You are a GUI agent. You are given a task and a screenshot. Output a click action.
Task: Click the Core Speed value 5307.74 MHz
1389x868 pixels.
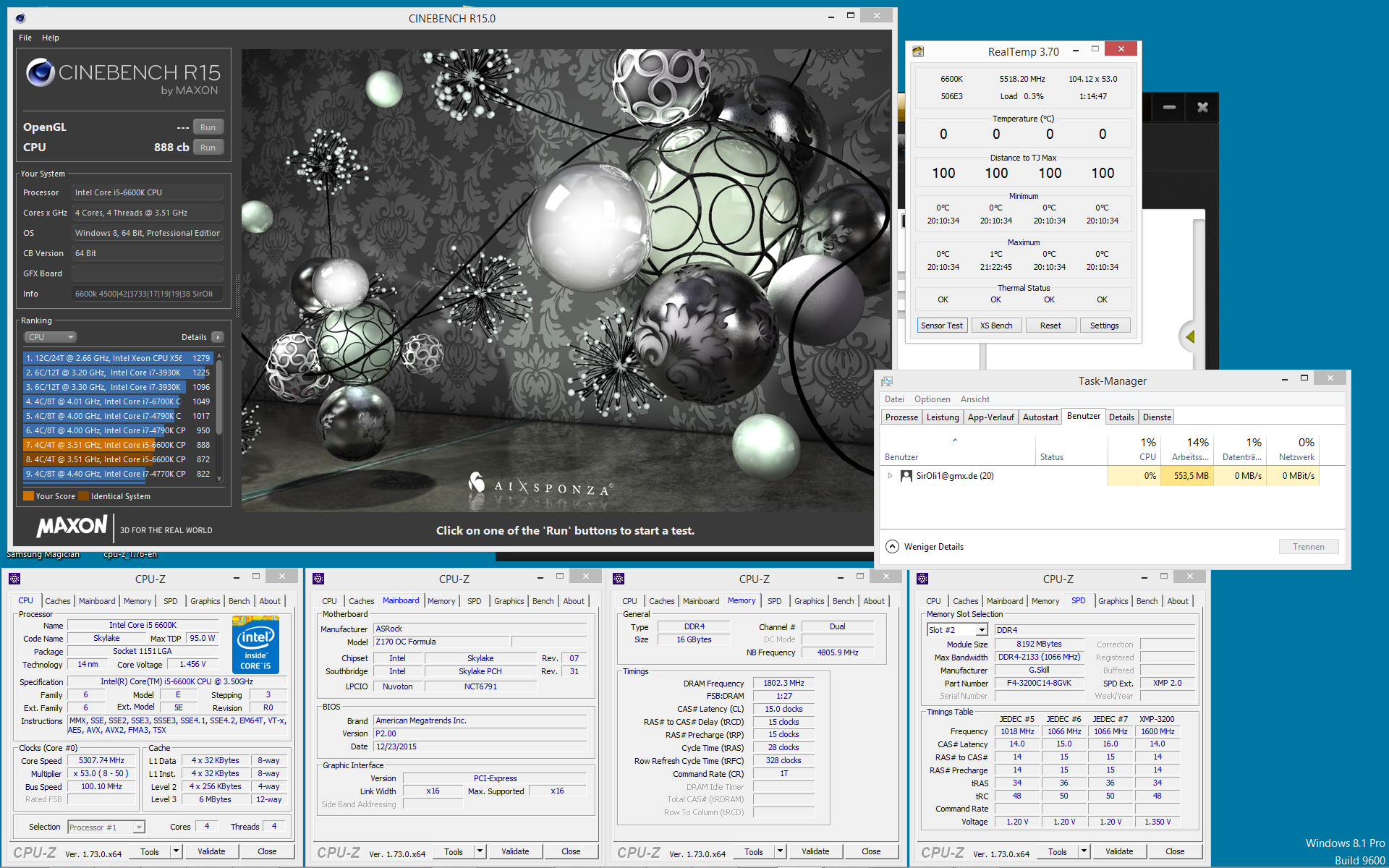pos(101,760)
